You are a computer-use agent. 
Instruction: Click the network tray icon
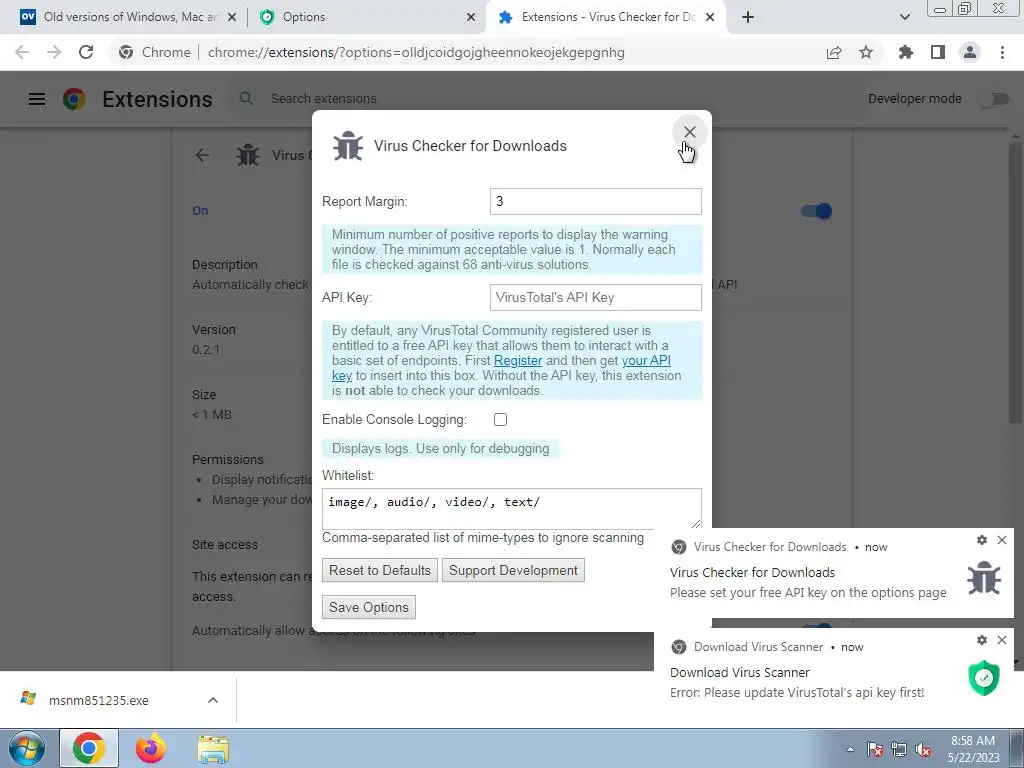click(x=899, y=749)
